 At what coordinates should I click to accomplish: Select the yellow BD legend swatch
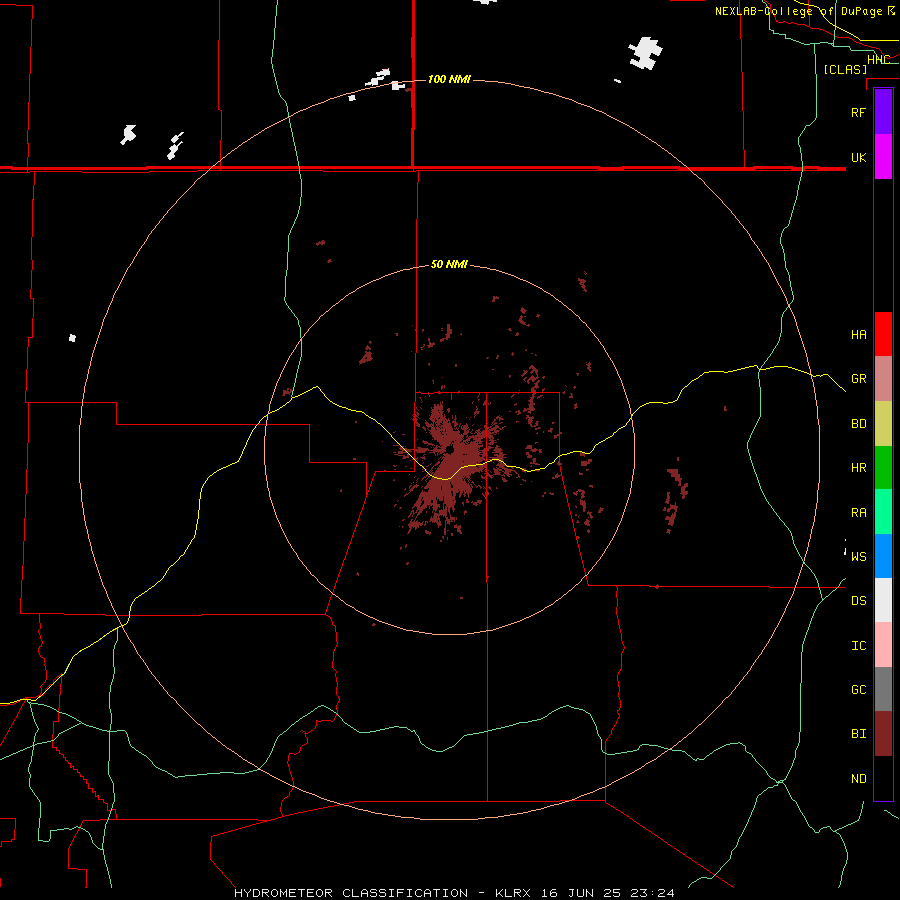coord(883,424)
